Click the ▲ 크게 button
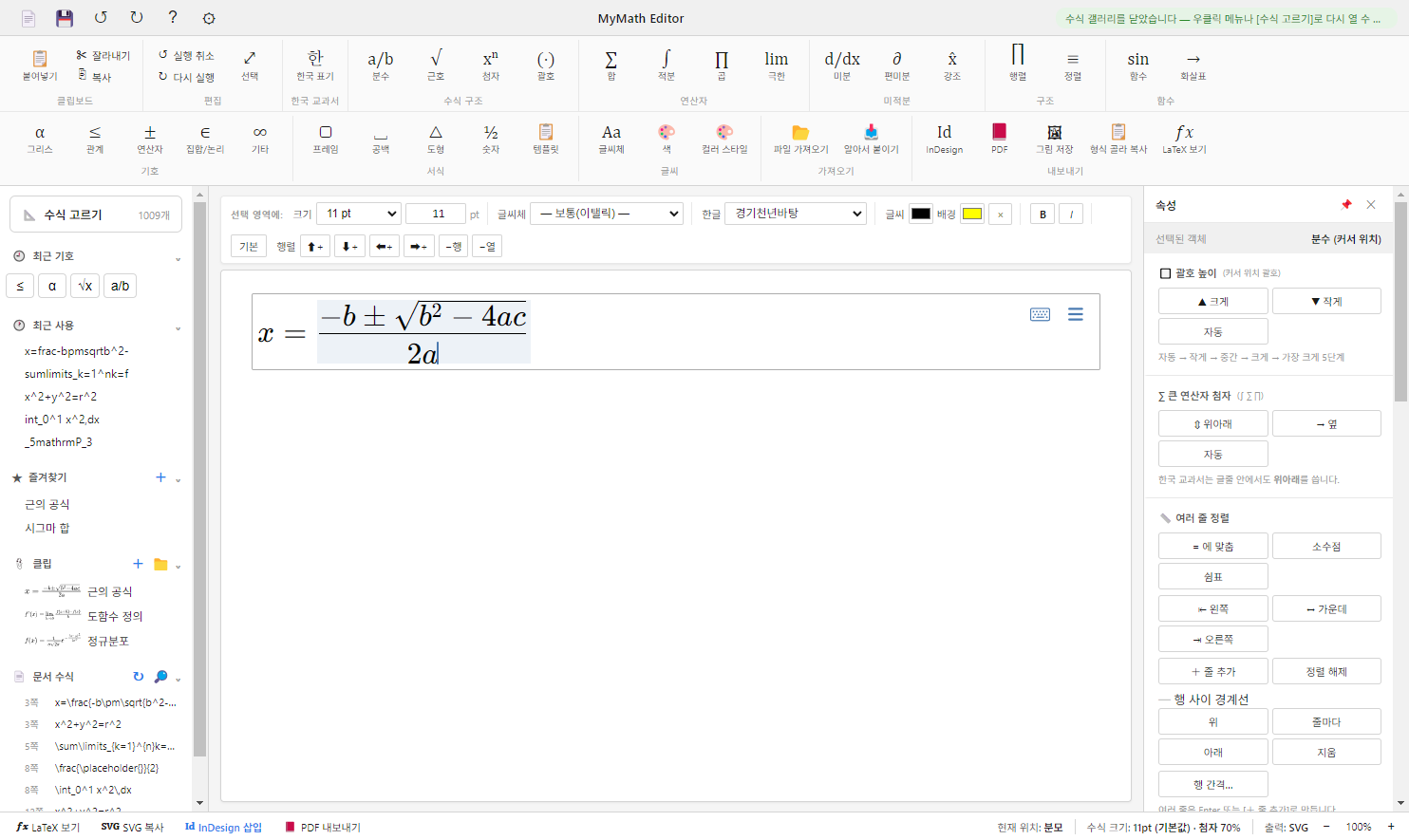The height and width of the screenshot is (840, 1409). pyautogui.click(x=1213, y=301)
